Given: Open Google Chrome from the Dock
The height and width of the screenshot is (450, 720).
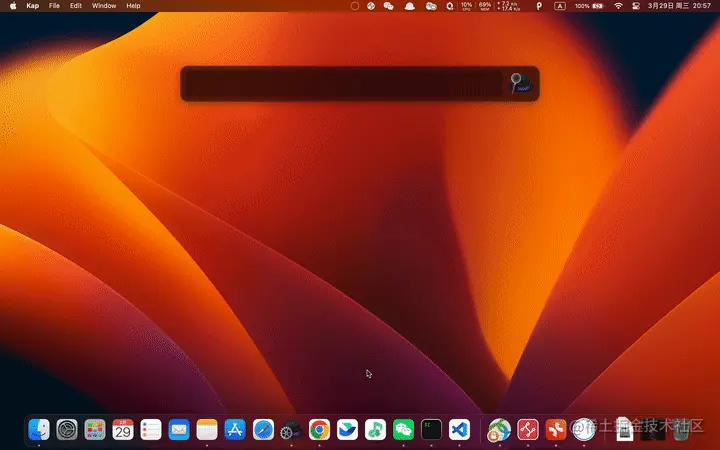Looking at the screenshot, I should coord(319,430).
